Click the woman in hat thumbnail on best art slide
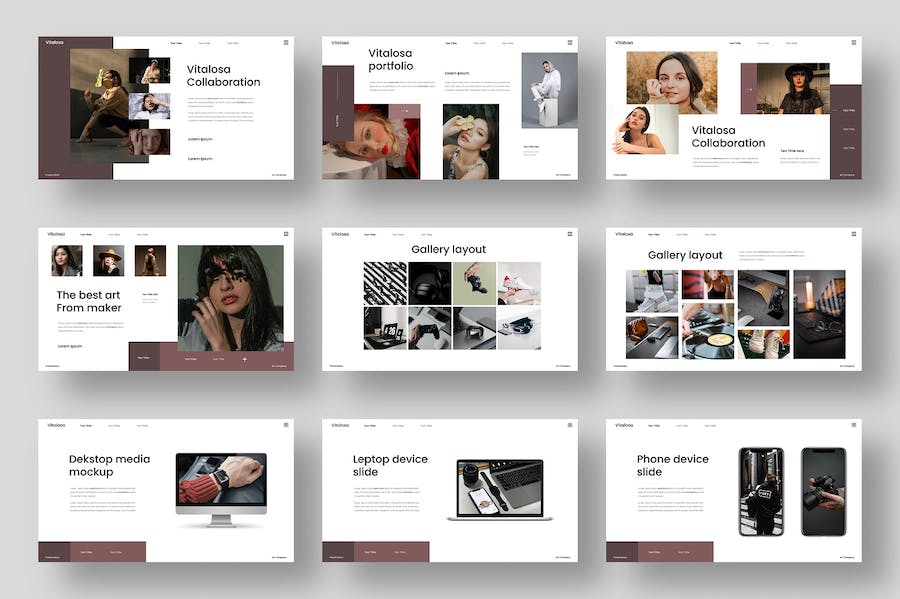900x599 pixels. click(x=108, y=260)
